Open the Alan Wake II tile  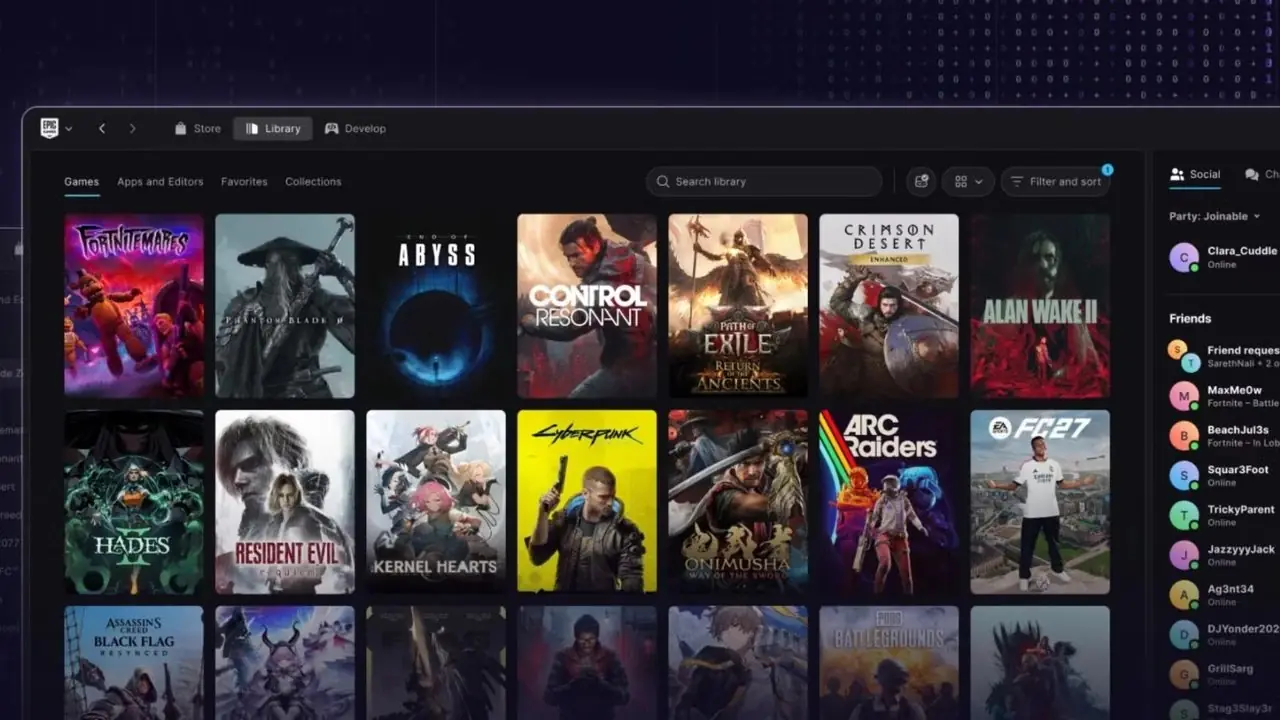coord(1040,306)
